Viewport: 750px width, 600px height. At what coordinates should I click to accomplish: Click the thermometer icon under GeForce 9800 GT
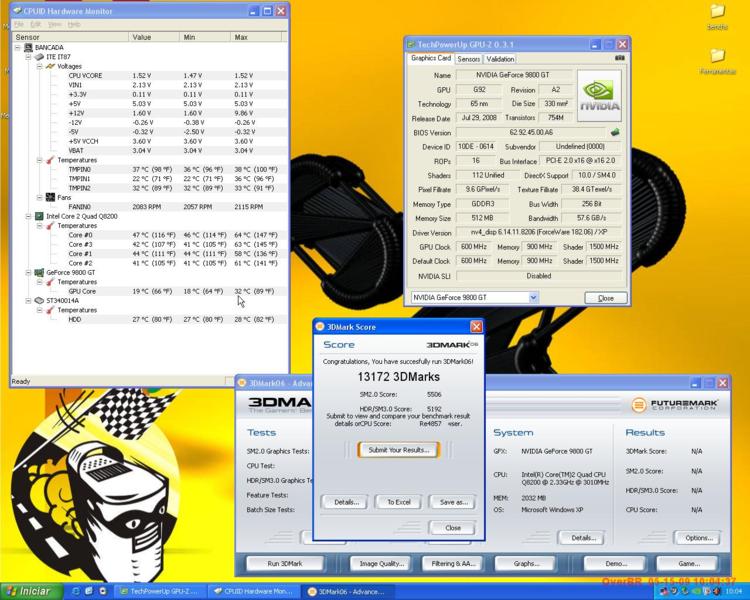[x=50, y=282]
